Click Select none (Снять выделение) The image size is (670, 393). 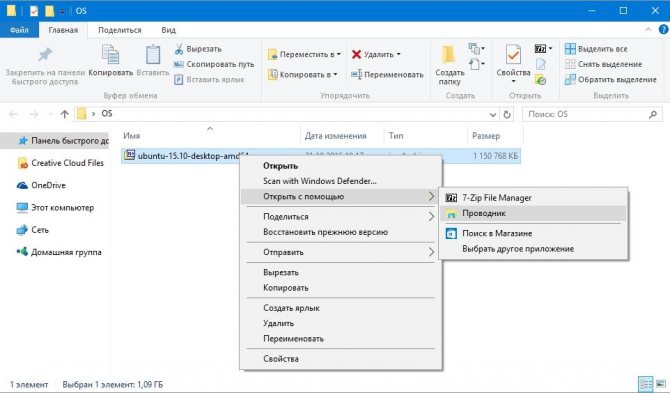coord(603,64)
